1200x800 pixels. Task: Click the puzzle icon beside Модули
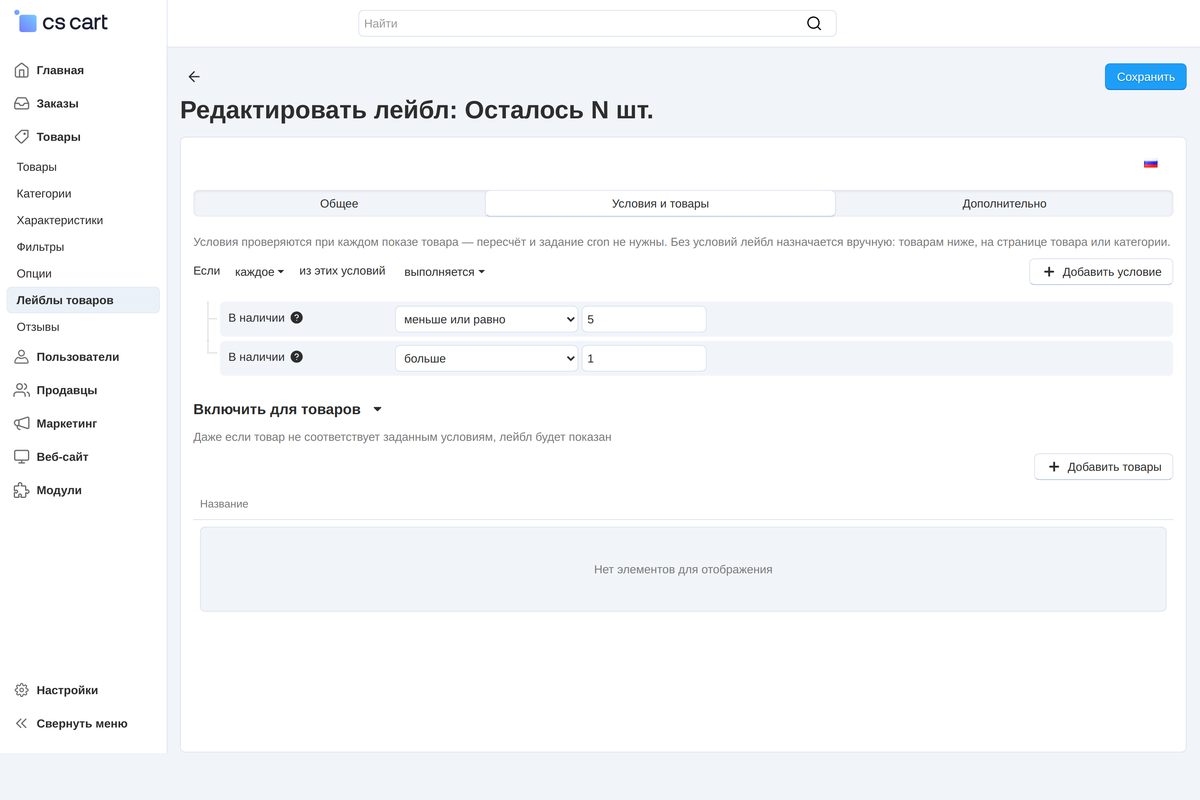22,490
